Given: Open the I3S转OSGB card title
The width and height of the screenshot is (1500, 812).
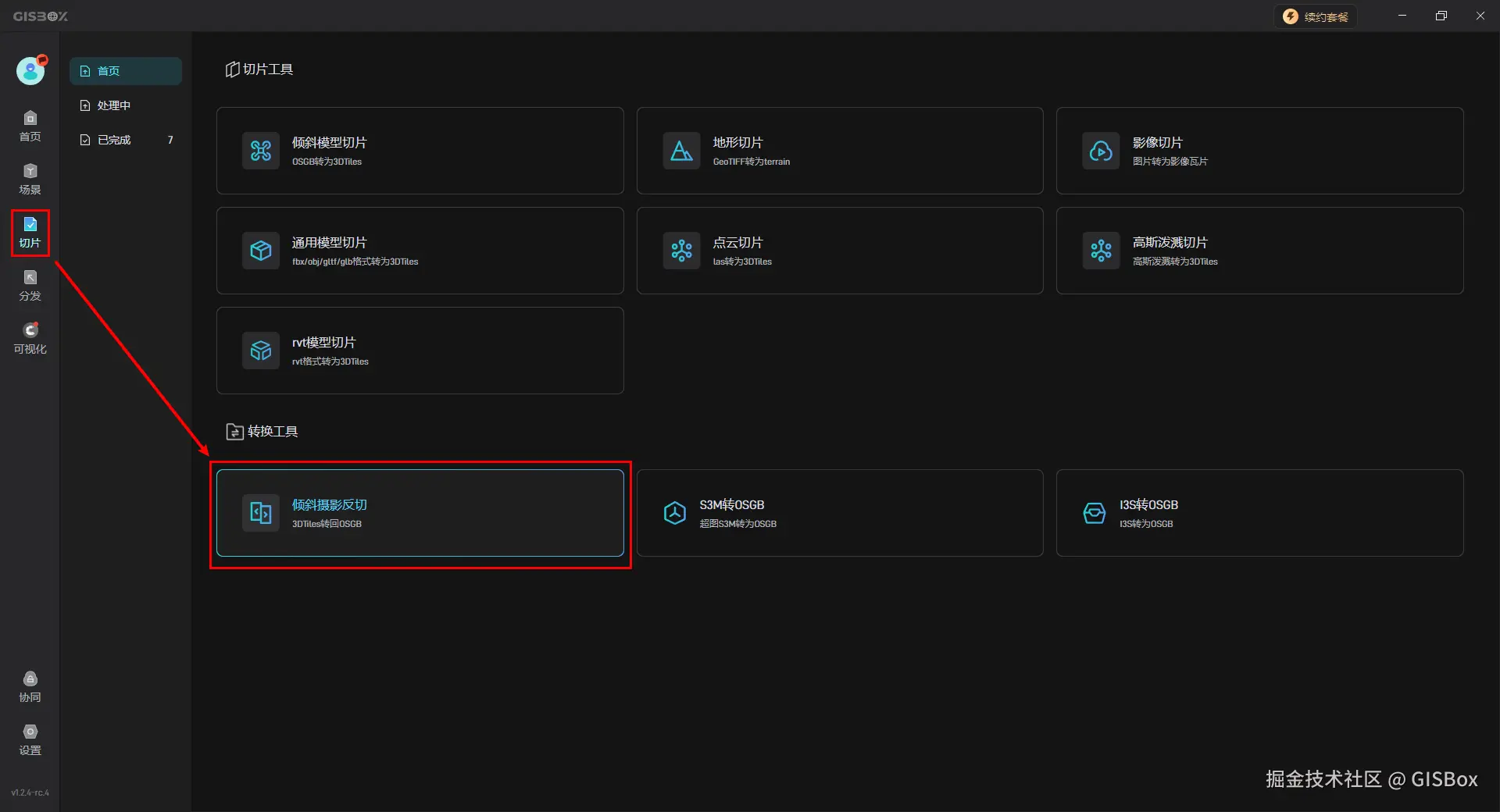Looking at the screenshot, I should coord(1148,505).
